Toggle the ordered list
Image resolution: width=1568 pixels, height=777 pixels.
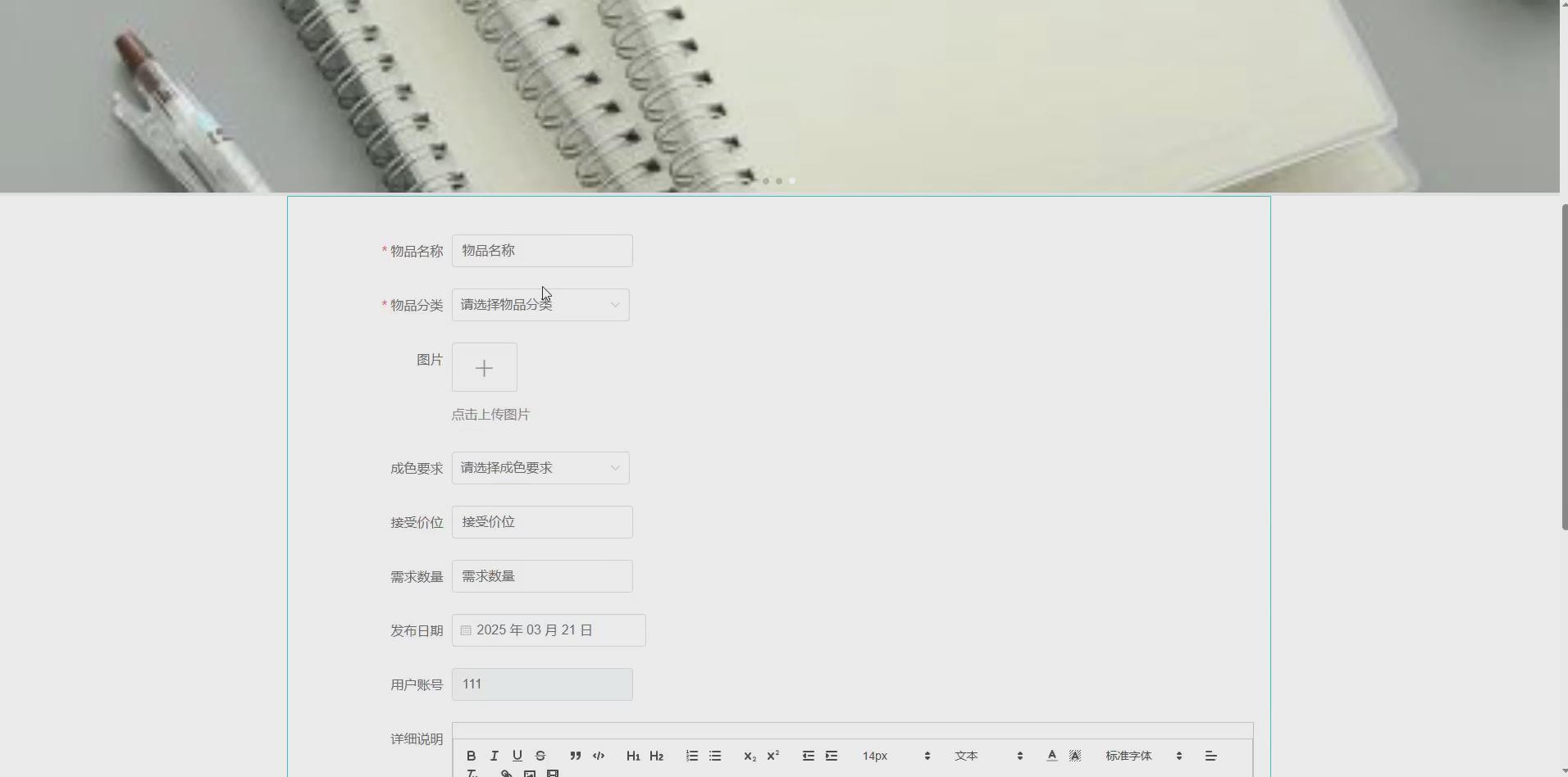click(x=692, y=756)
